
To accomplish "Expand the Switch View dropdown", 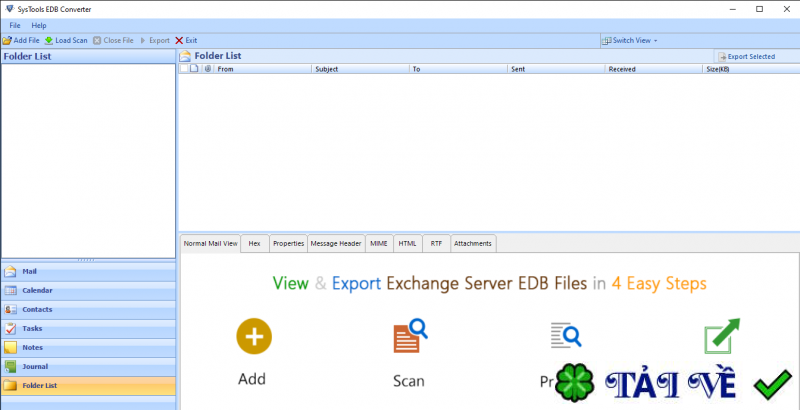I will coord(632,40).
